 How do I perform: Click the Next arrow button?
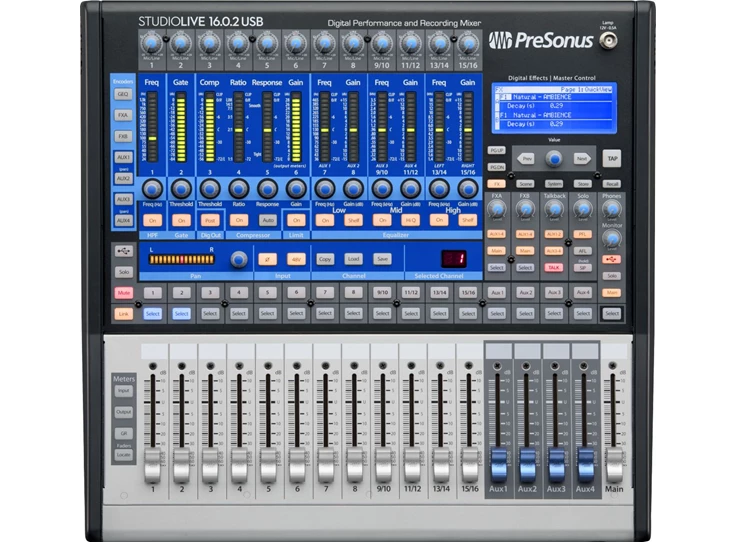pyautogui.click(x=582, y=158)
